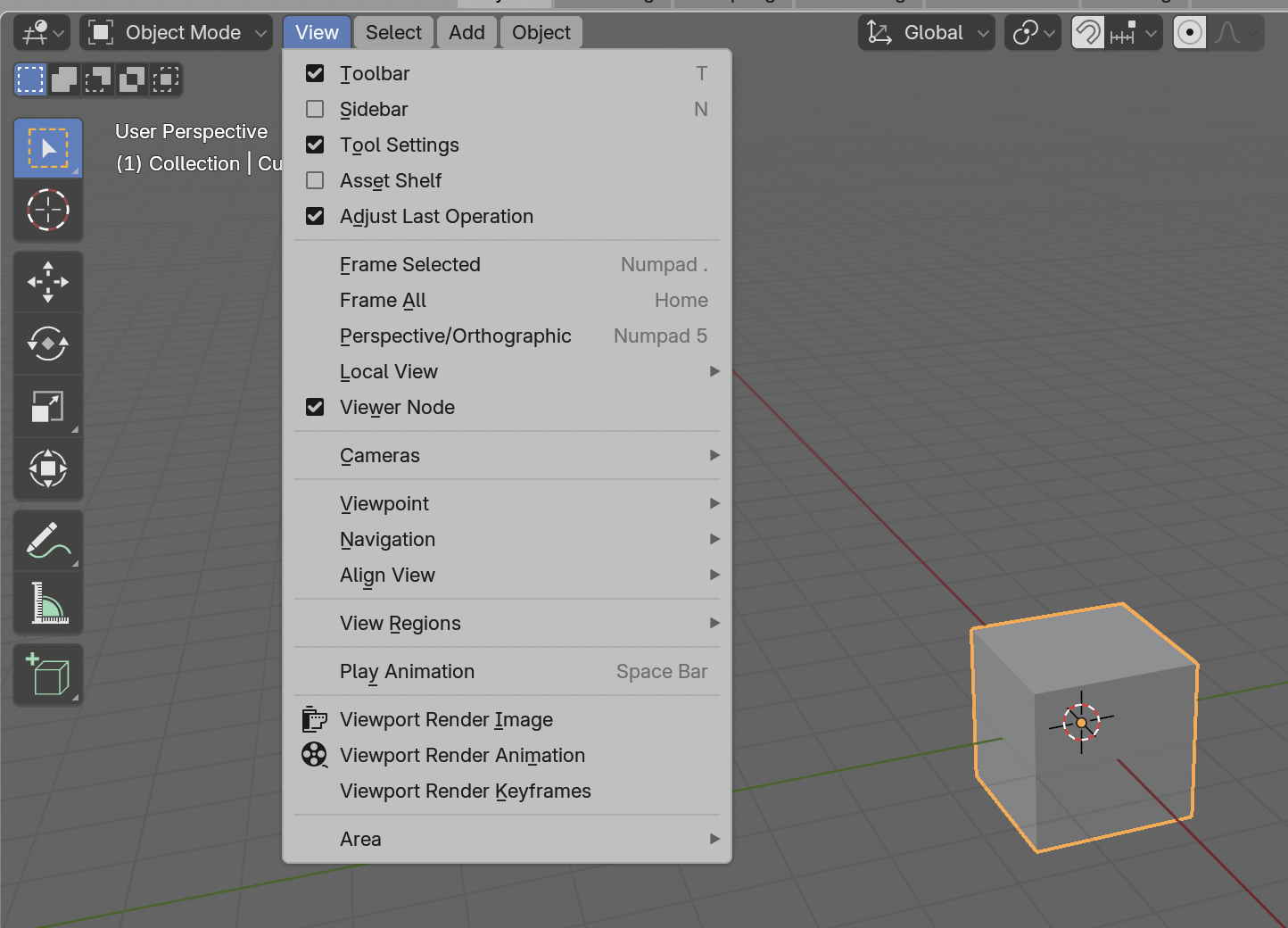Choose the Measure tool
The image size is (1288, 928).
tap(48, 603)
